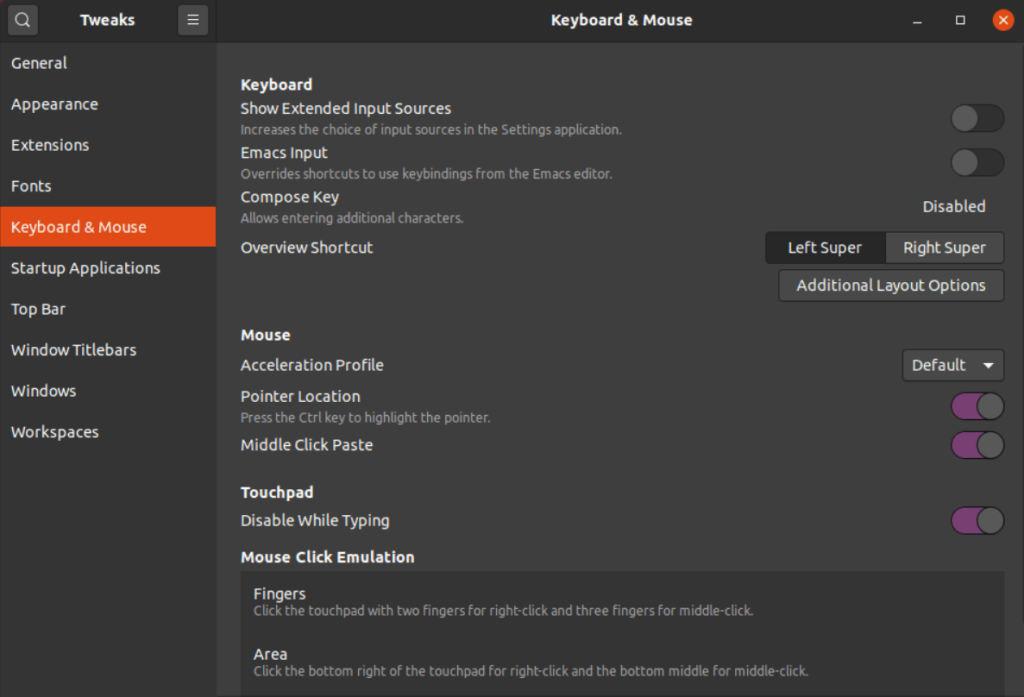Viewport: 1024px width, 697px height.
Task: Close the Tweaks window
Action: point(1002,20)
